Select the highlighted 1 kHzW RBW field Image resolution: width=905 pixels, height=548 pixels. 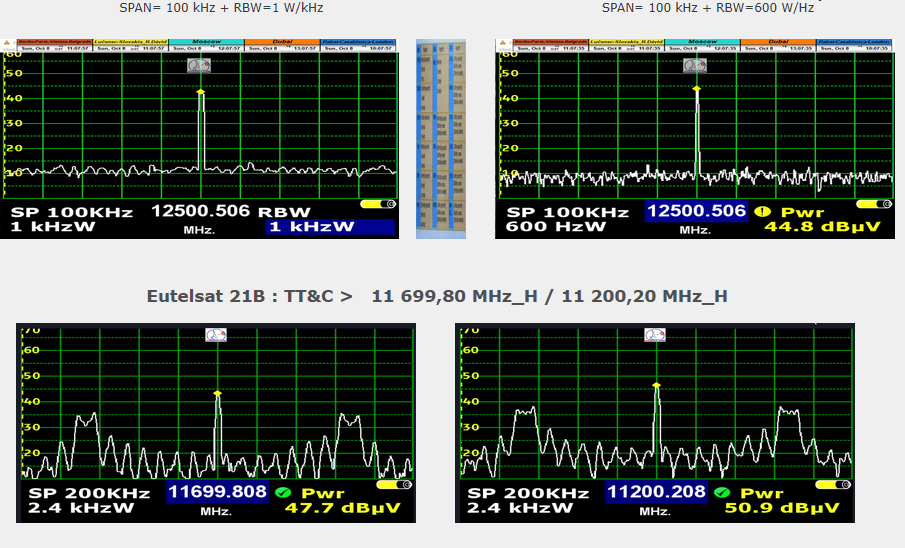(330, 227)
